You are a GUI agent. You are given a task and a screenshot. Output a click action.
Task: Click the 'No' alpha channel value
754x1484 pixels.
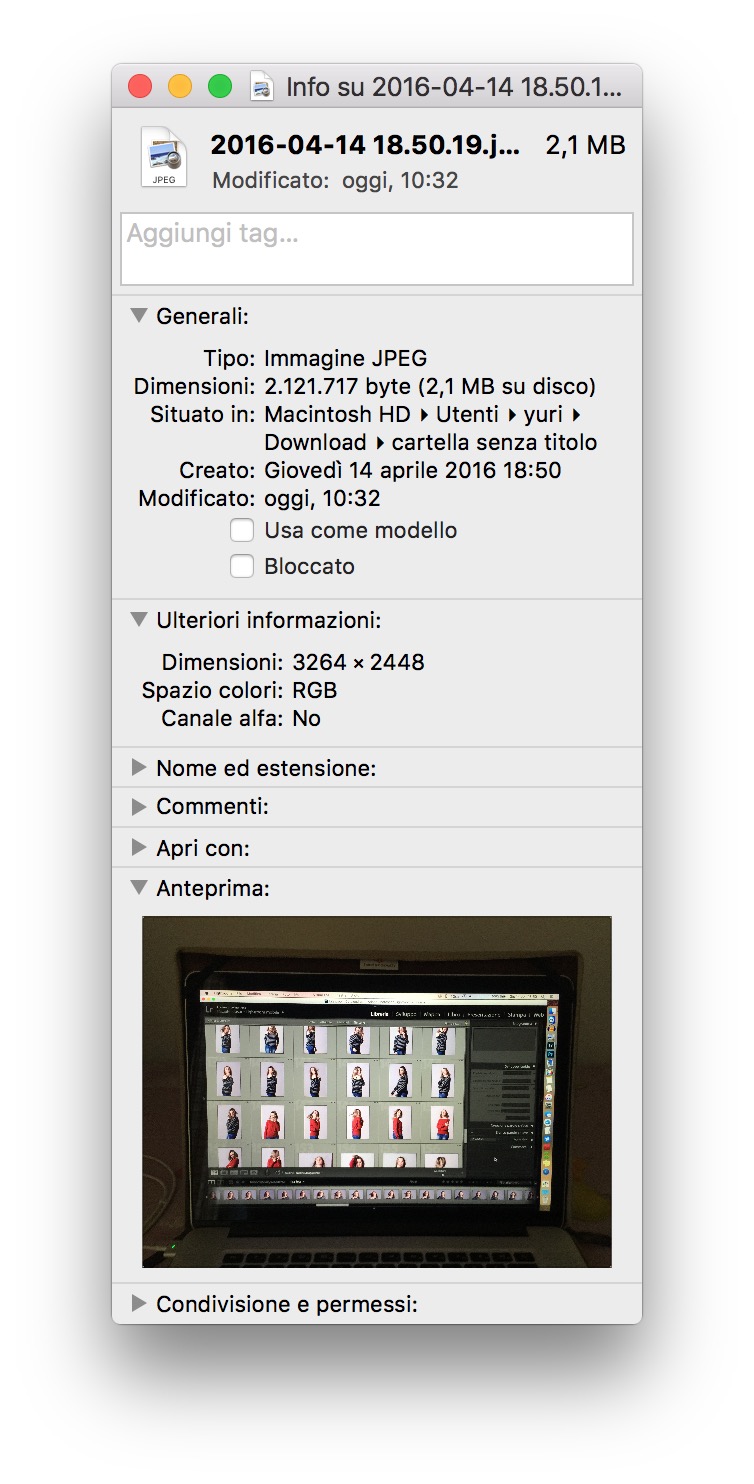click(306, 718)
